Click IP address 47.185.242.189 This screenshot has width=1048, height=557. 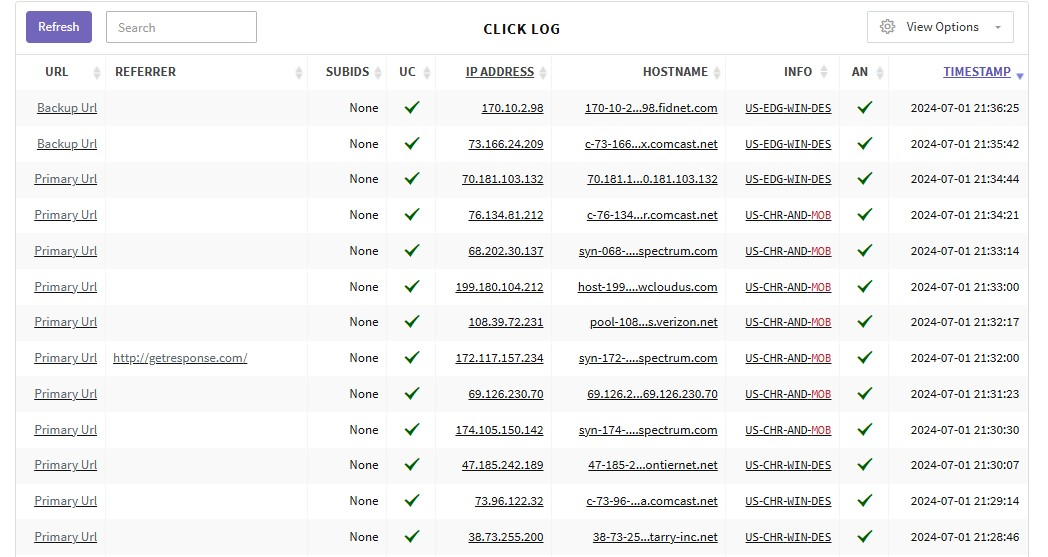point(502,465)
